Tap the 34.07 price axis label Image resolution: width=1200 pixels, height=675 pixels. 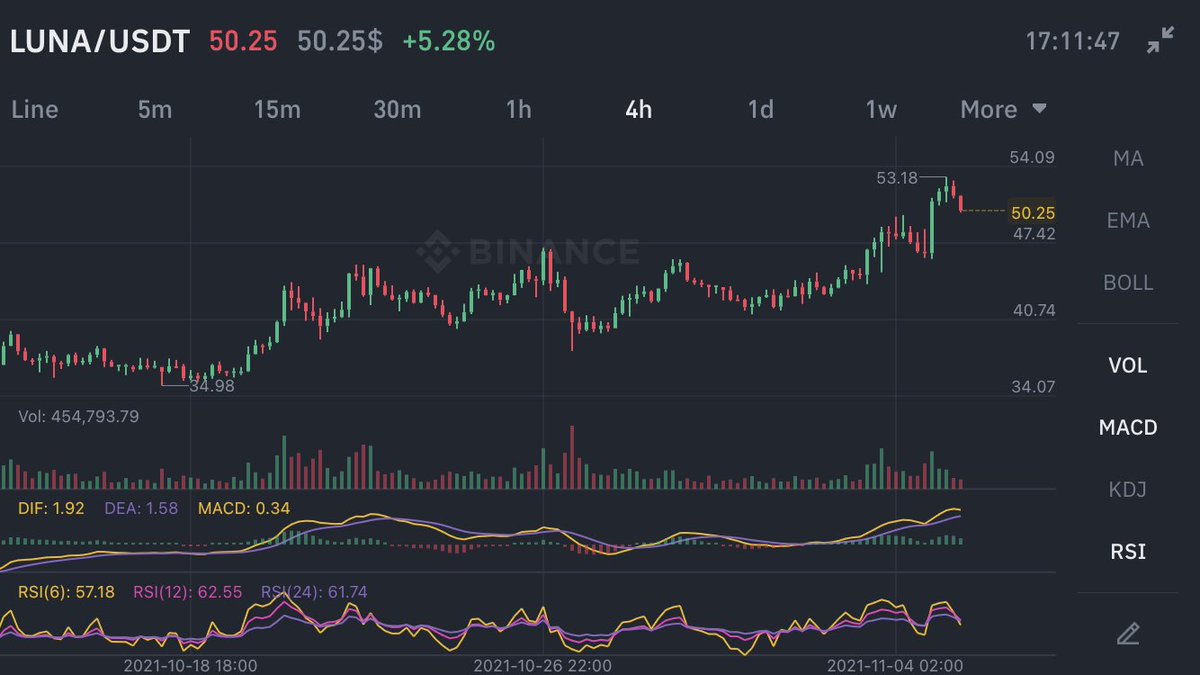click(1033, 386)
